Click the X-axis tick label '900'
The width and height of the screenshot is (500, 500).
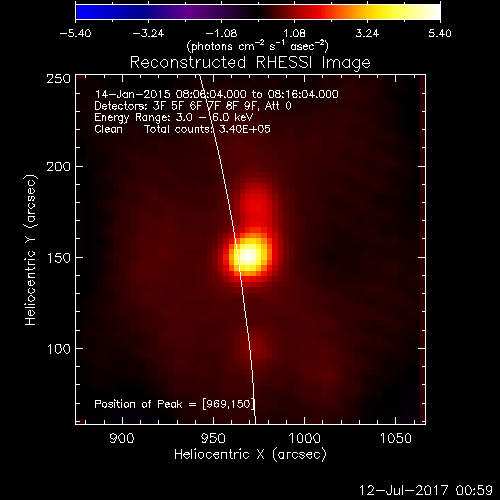[122, 438]
